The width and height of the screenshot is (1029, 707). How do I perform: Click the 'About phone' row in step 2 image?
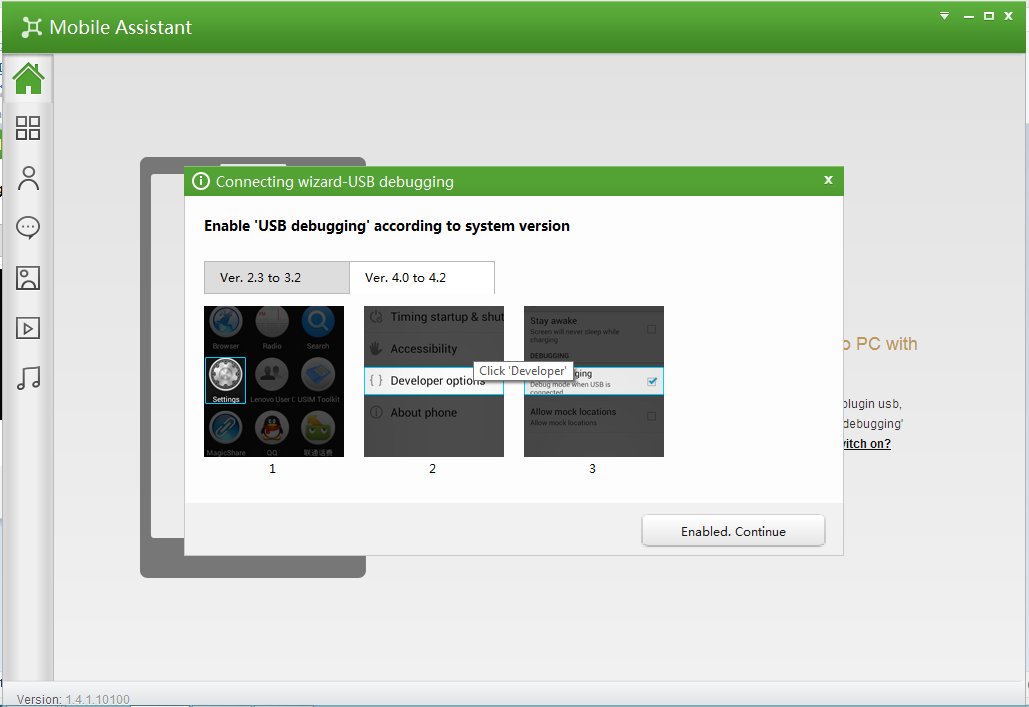[434, 412]
